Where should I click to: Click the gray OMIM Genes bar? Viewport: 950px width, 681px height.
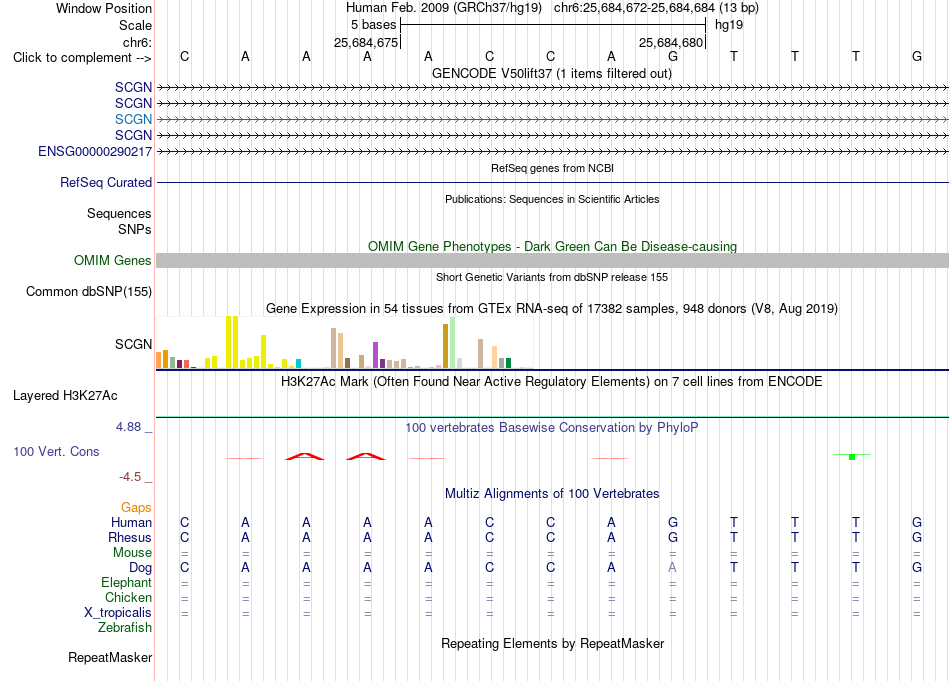552,261
